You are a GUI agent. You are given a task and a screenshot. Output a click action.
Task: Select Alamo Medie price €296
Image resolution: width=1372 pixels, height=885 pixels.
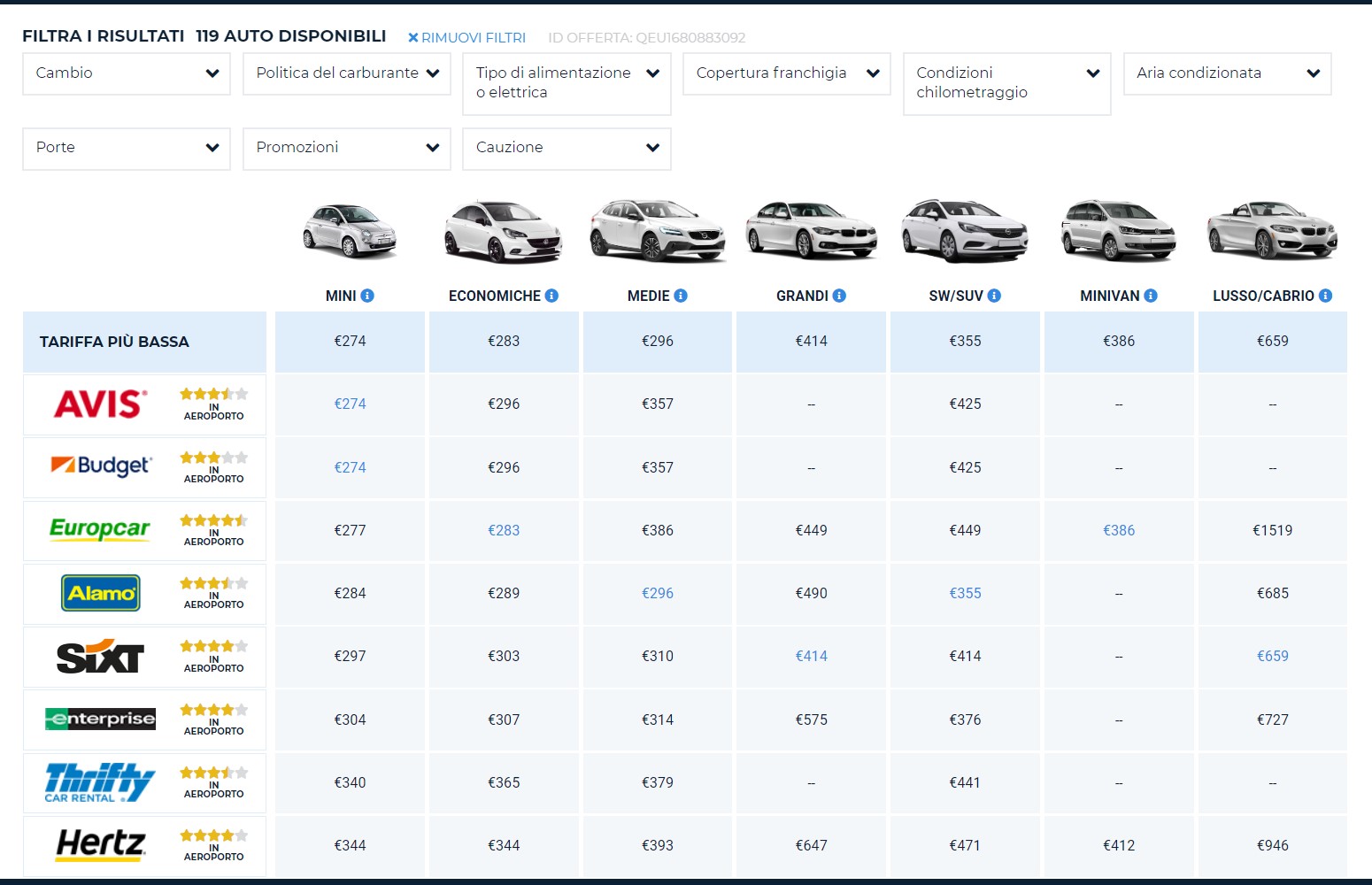click(658, 593)
